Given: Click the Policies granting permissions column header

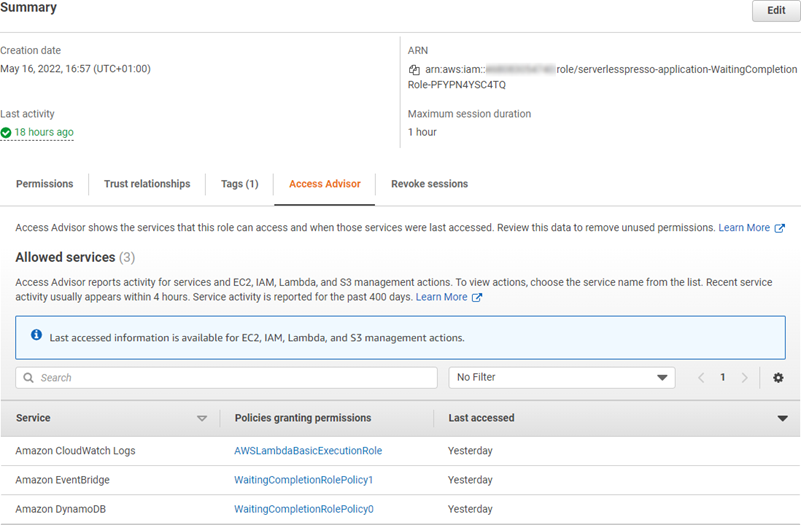Looking at the screenshot, I should tap(303, 418).
